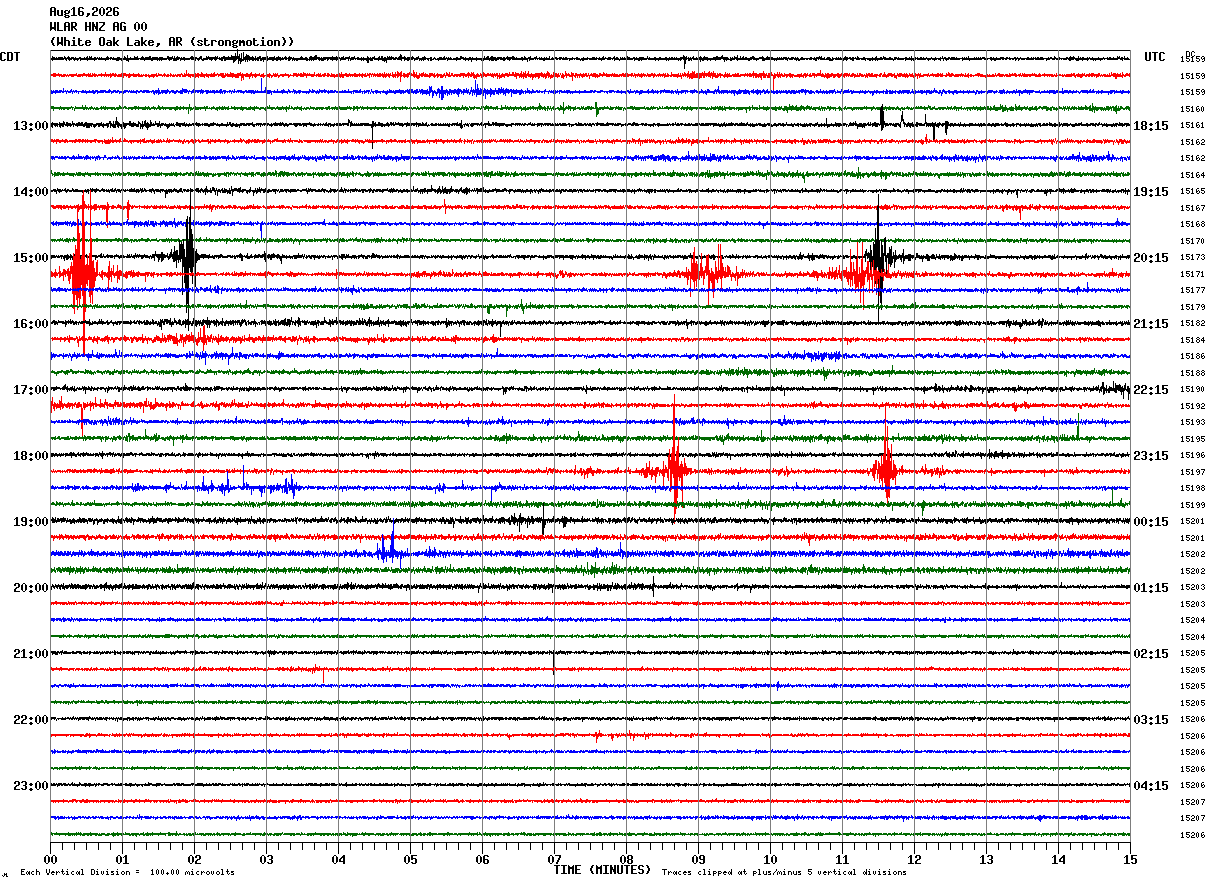Select the 13:00 CDT time label

coord(30,126)
